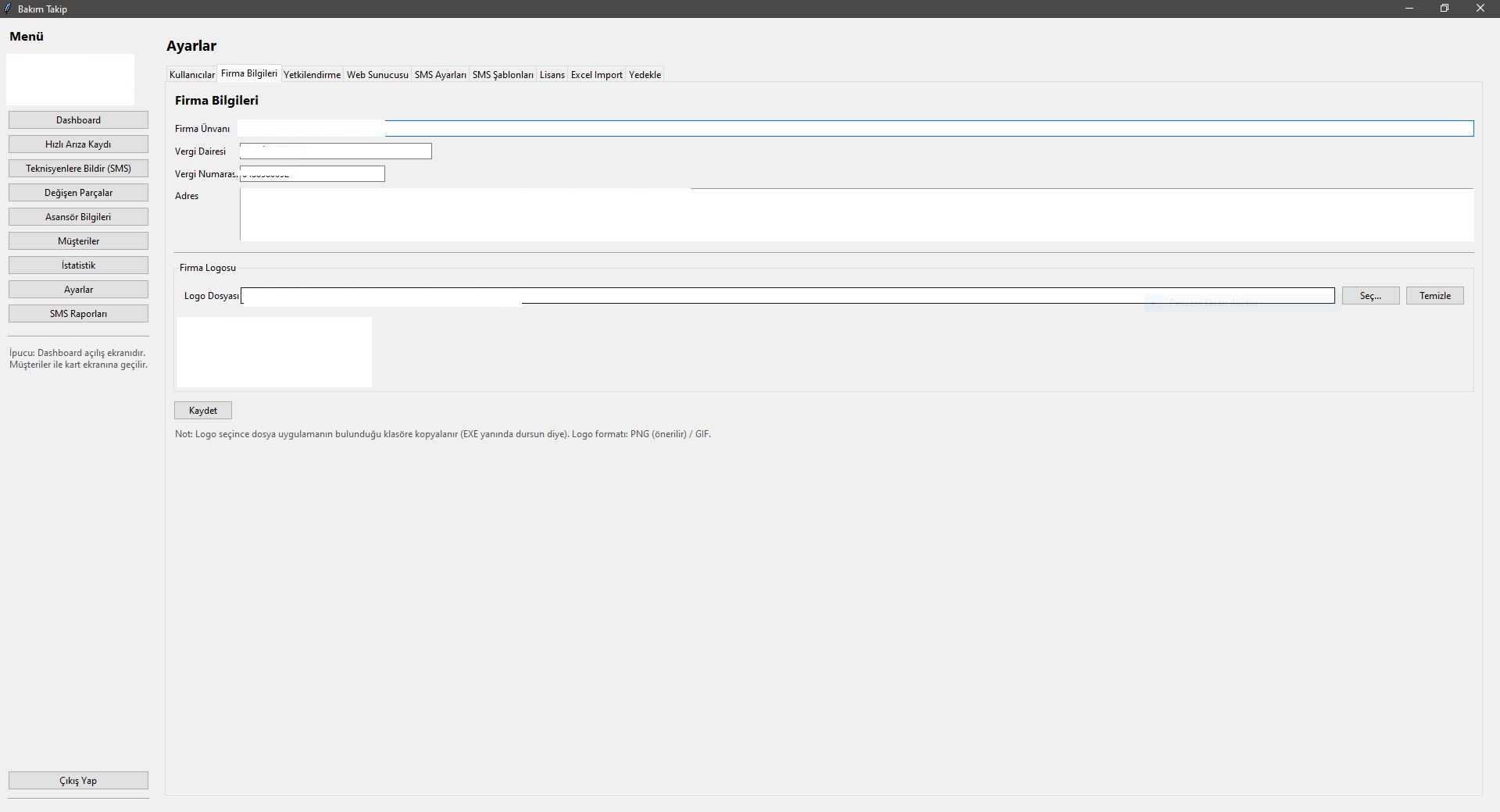Click Hızlı Arıza Kaydı button
Screen dimensions: 1500x812
(78, 144)
